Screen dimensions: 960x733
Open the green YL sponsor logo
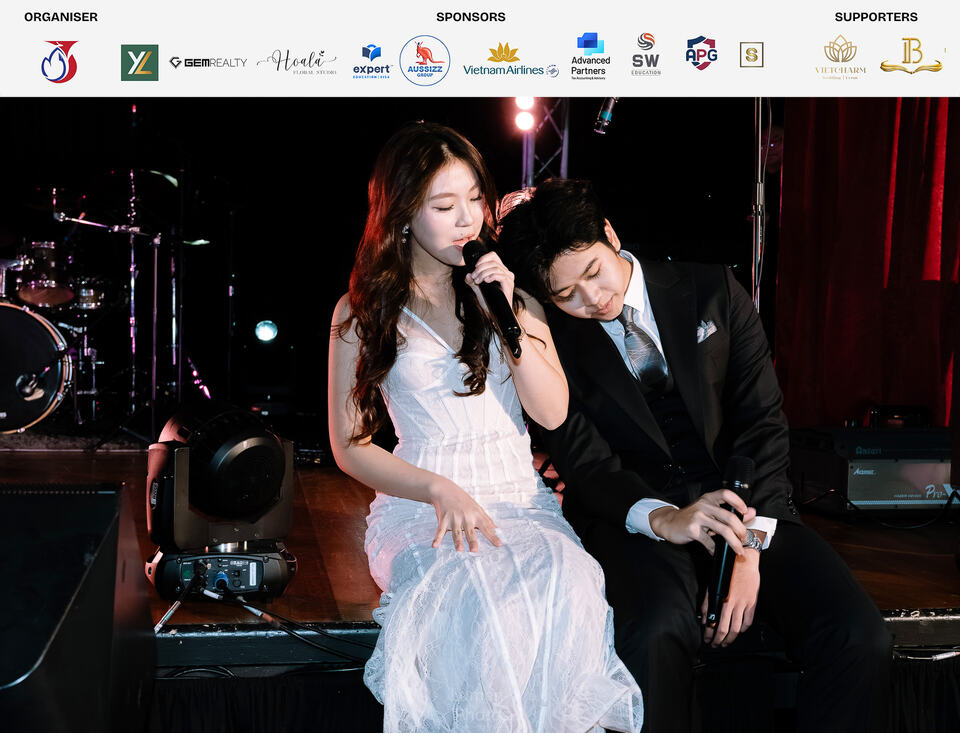(140, 62)
